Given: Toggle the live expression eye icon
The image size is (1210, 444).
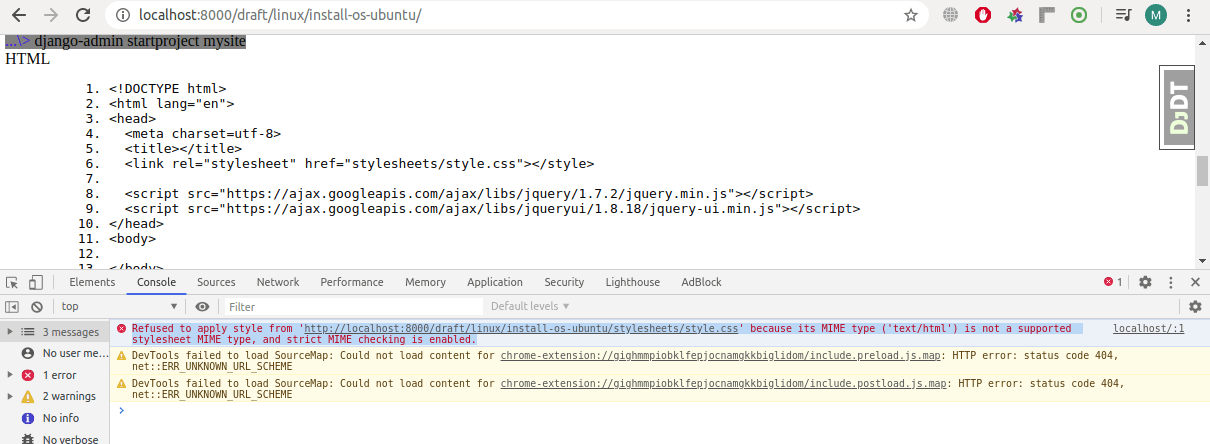Looking at the screenshot, I should 202,307.
